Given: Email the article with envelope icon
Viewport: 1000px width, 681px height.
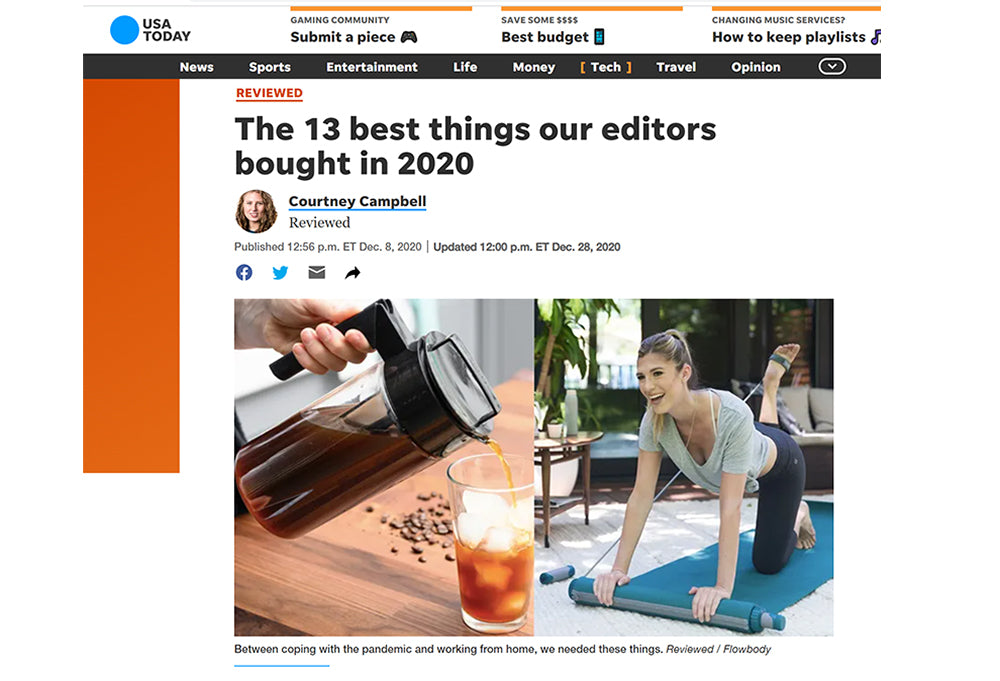Looking at the screenshot, I should click(x=316, y=273).
